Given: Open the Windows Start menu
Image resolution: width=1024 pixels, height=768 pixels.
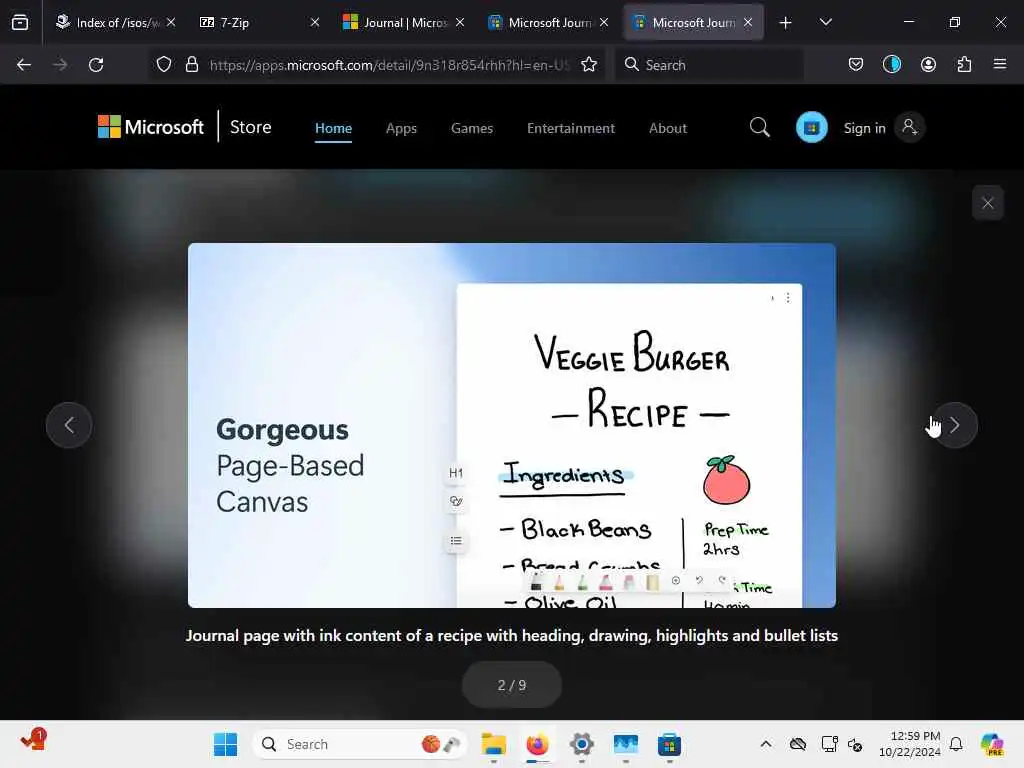Looking at the screenshot, I should [x=225, y=744].
